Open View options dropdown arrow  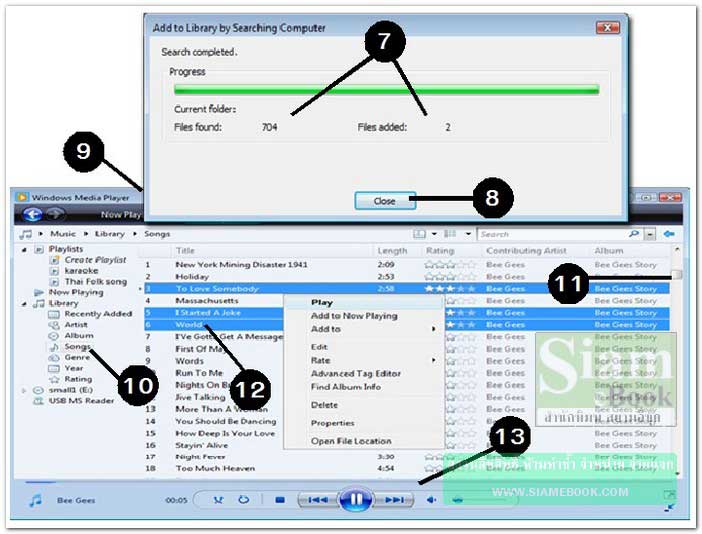[x=468, y=234]
